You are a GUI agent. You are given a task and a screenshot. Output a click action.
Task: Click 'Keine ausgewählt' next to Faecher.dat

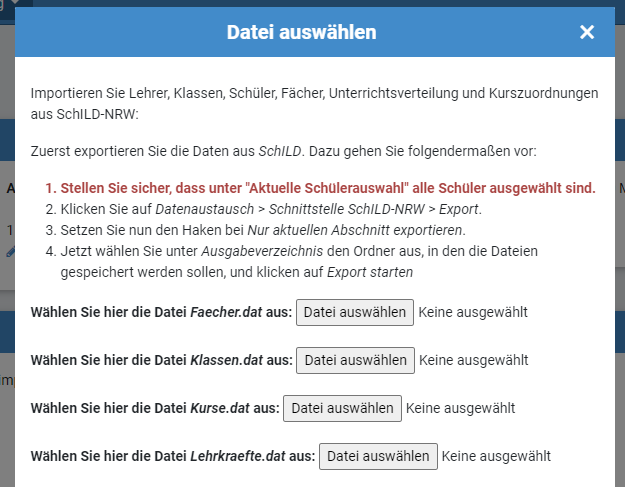(x=473, y=312)
